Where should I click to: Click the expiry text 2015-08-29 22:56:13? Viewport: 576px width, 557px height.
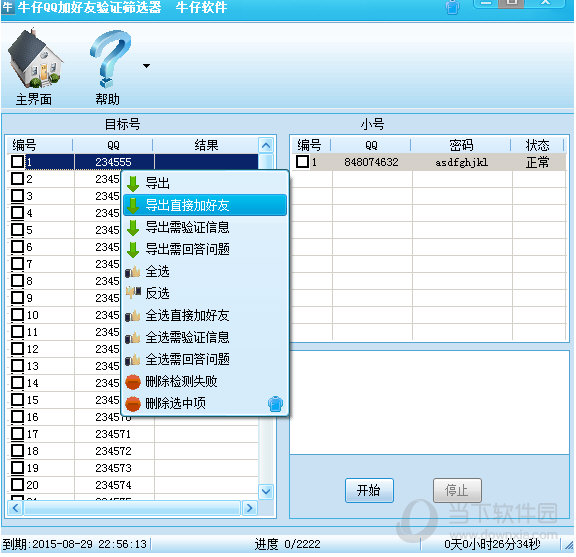click(90, 544)
